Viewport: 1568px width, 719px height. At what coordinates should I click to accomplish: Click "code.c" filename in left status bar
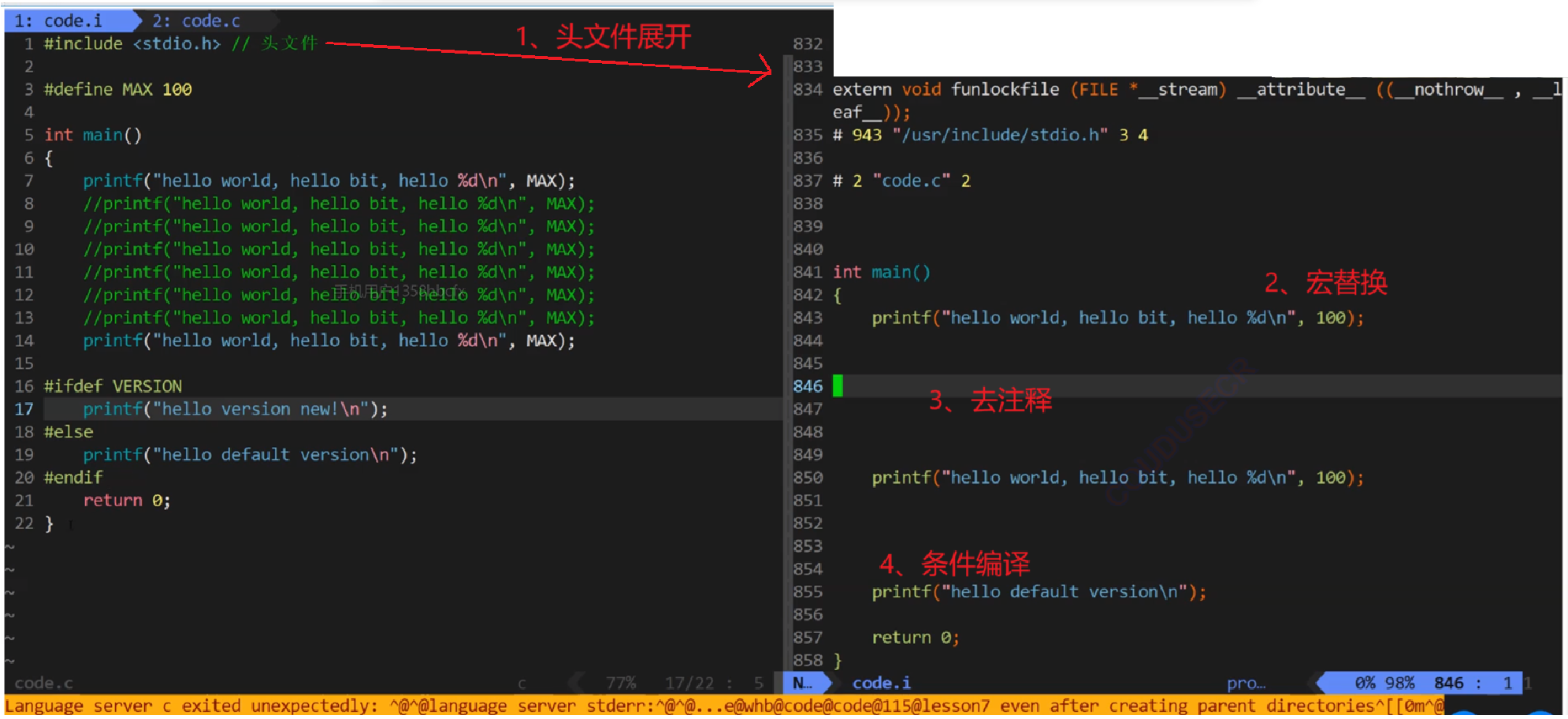44,683
